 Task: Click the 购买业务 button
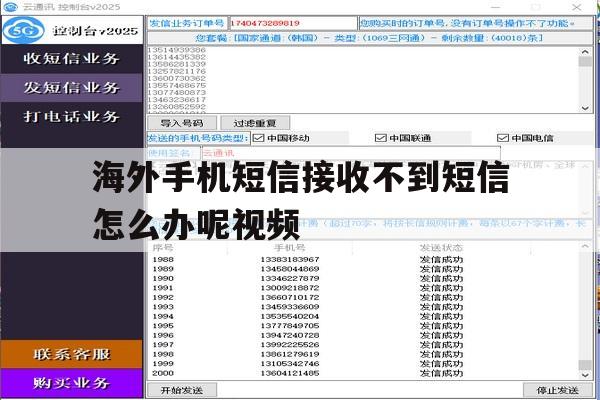coord(72,383)
